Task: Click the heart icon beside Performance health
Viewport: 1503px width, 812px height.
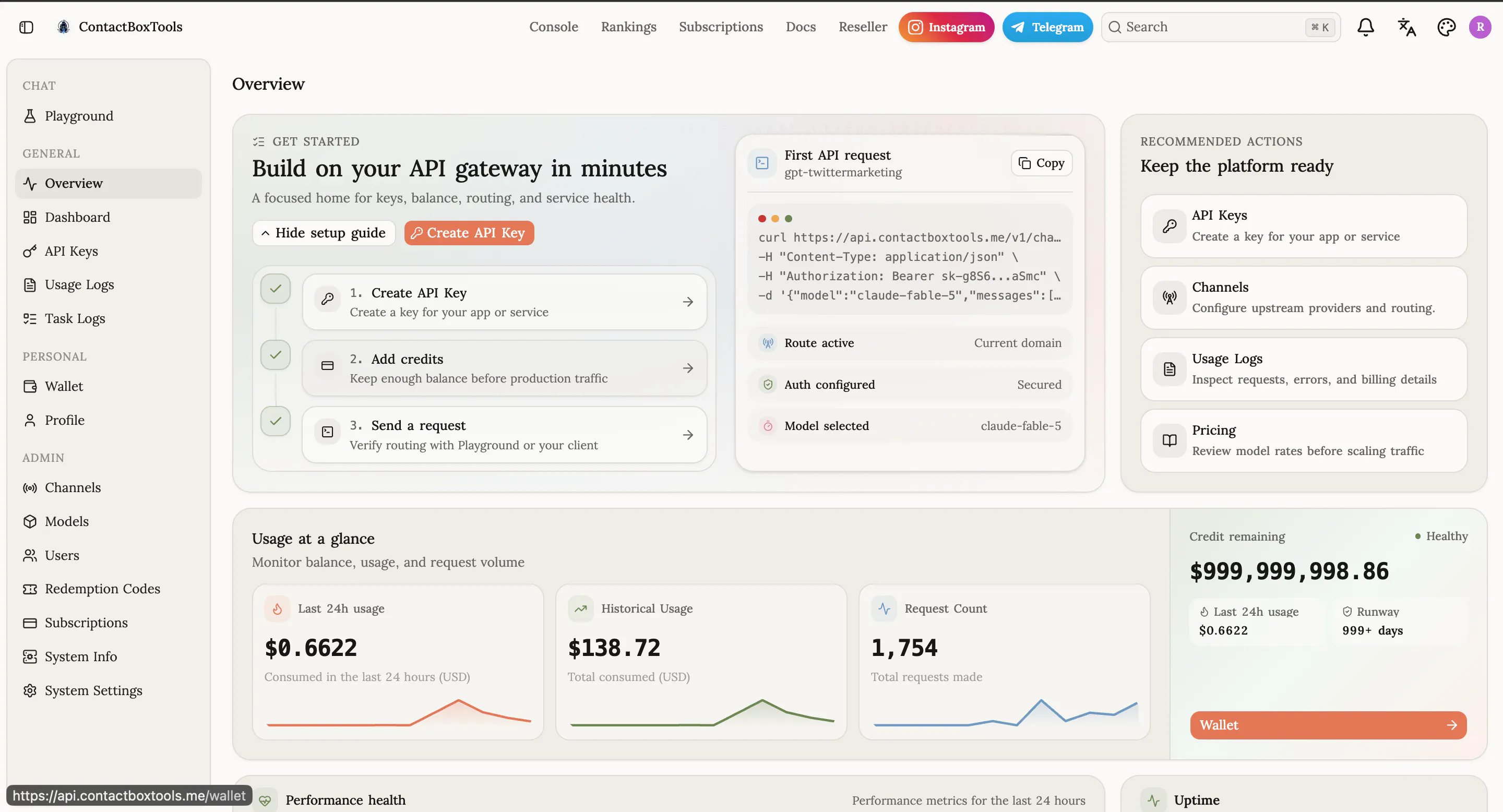Action: 265,801
